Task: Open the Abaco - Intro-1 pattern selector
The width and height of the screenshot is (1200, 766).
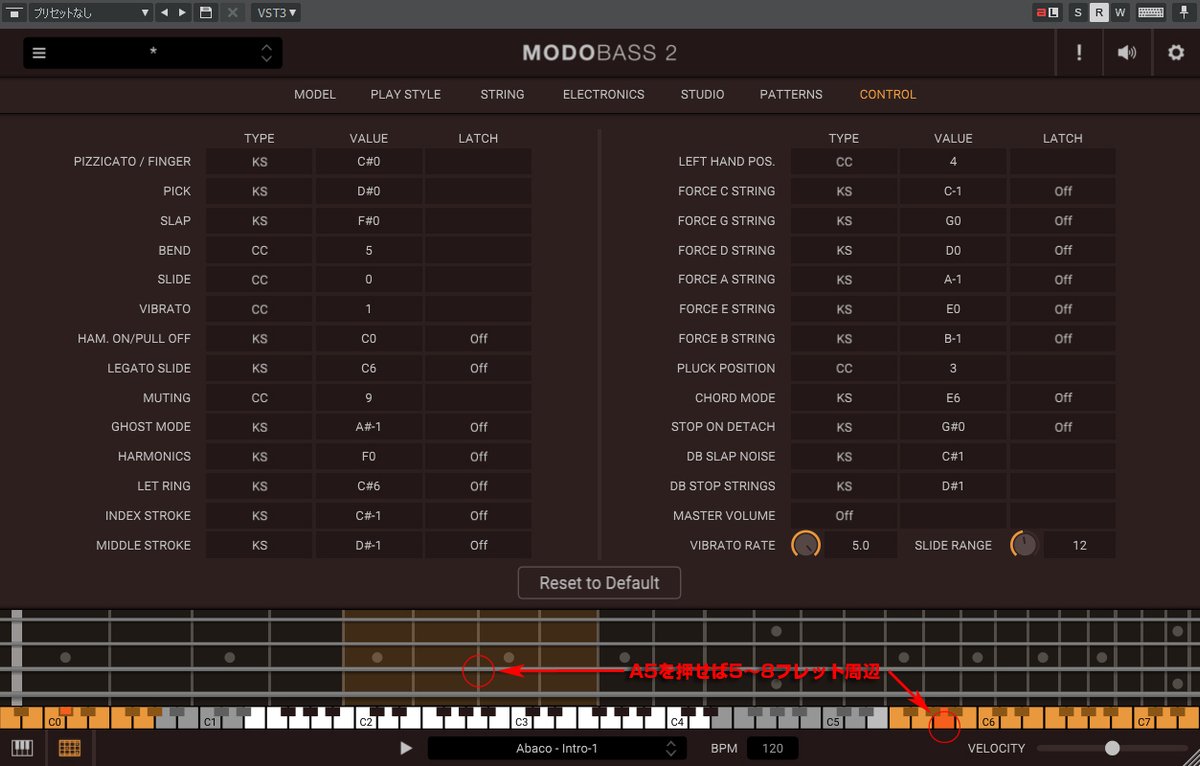Action: [x=557, y=748]
